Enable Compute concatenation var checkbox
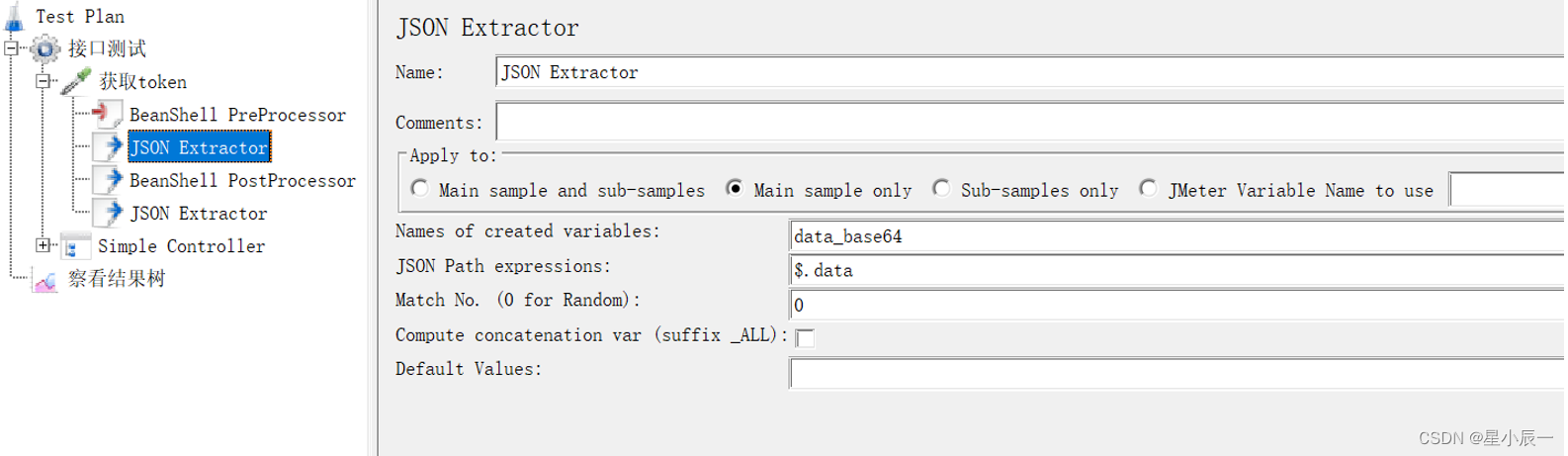Viewport: 1568px width, 456px height. click(x=806, y=338)
